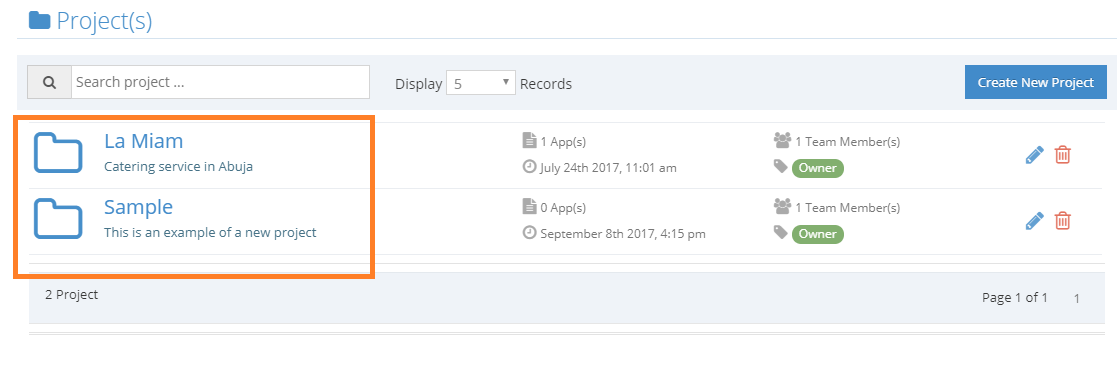
Task: Open the Display records dropdown
Action: (x=481, y=83)
